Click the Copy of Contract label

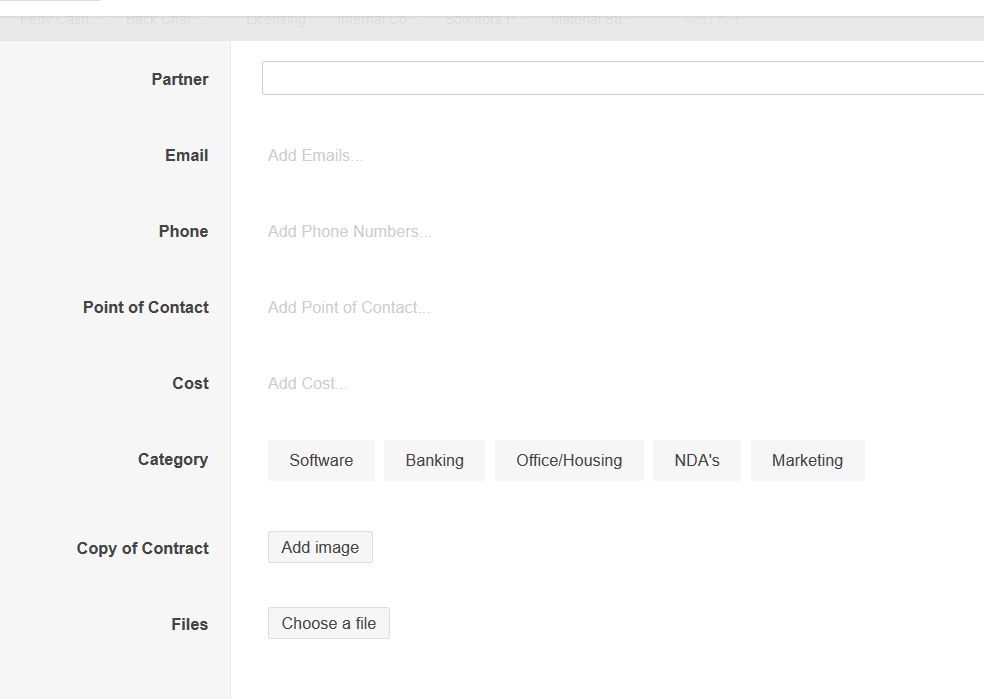[x=143, y=548]
